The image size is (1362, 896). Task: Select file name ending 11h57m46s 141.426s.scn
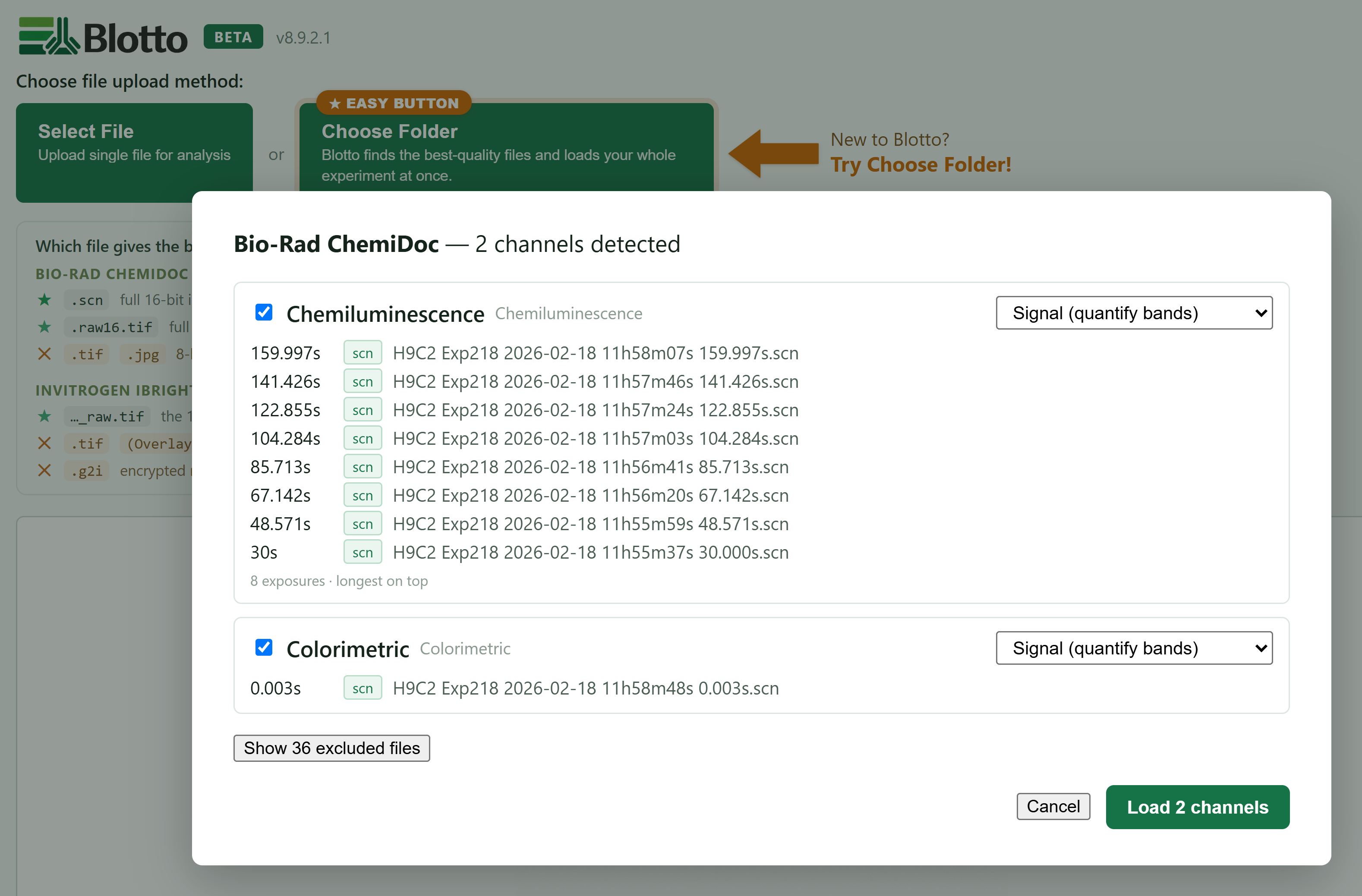595,382
